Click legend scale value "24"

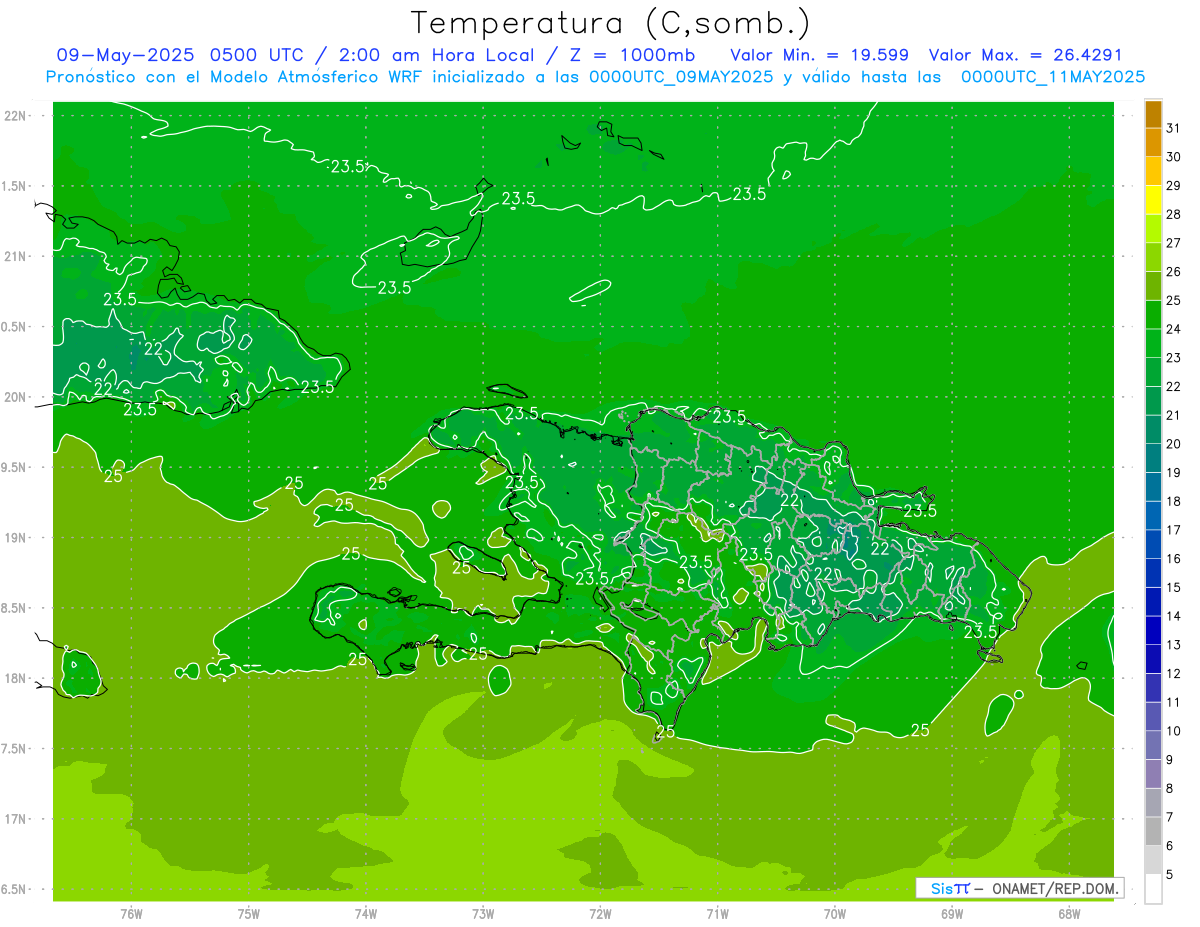click(x=1174, y=328)
